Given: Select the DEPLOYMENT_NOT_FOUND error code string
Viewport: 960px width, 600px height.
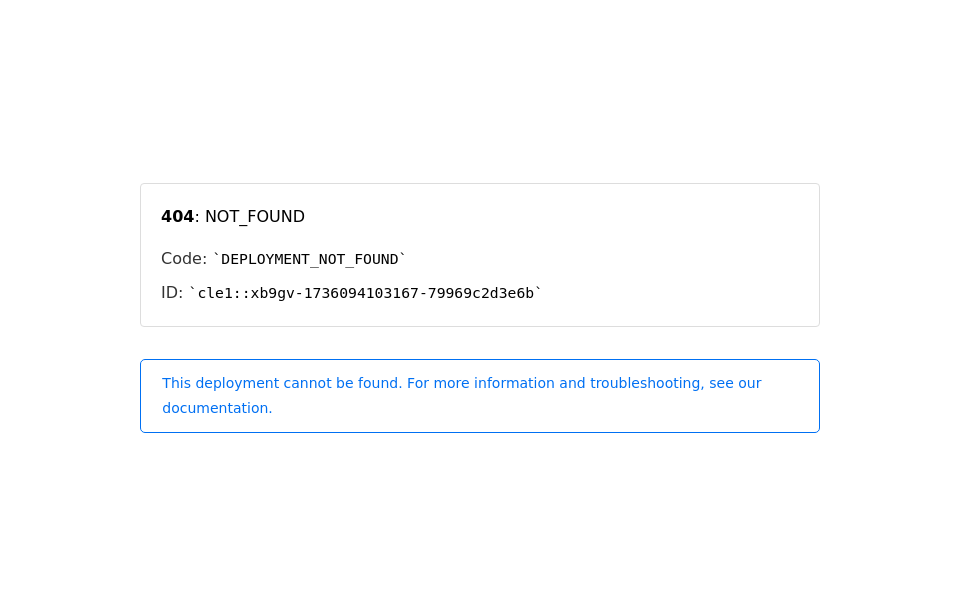Looking at the screenshot, I should pos(309,260).
